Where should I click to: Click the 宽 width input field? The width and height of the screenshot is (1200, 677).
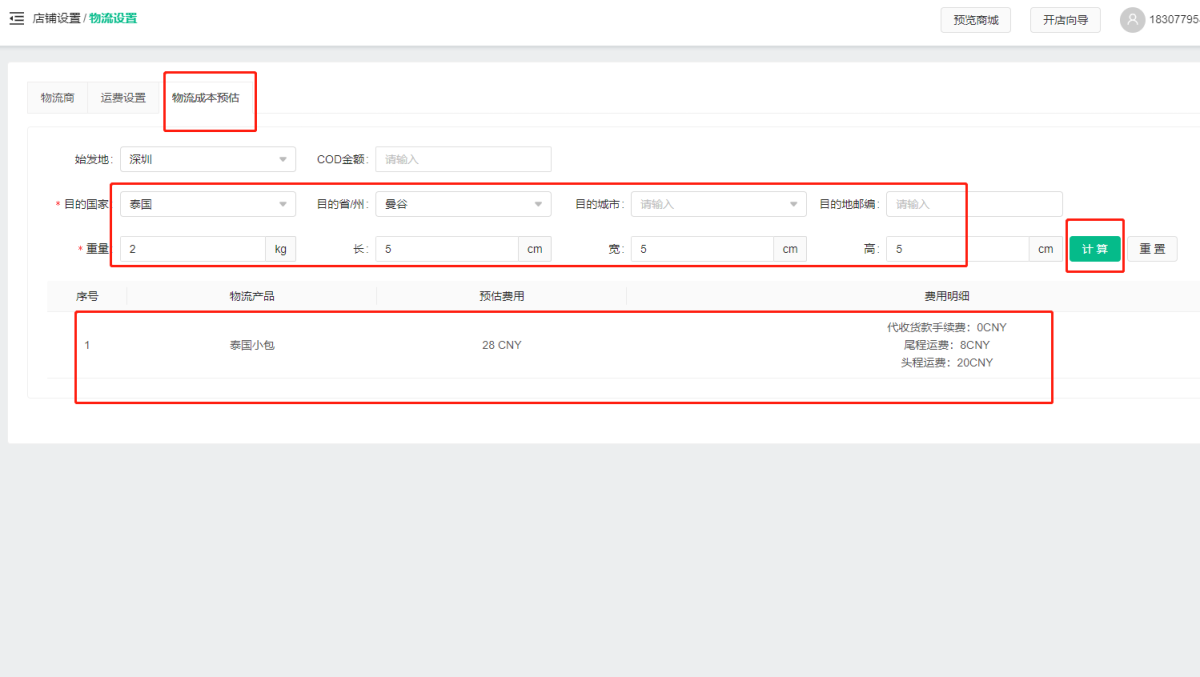click(702, 249)
